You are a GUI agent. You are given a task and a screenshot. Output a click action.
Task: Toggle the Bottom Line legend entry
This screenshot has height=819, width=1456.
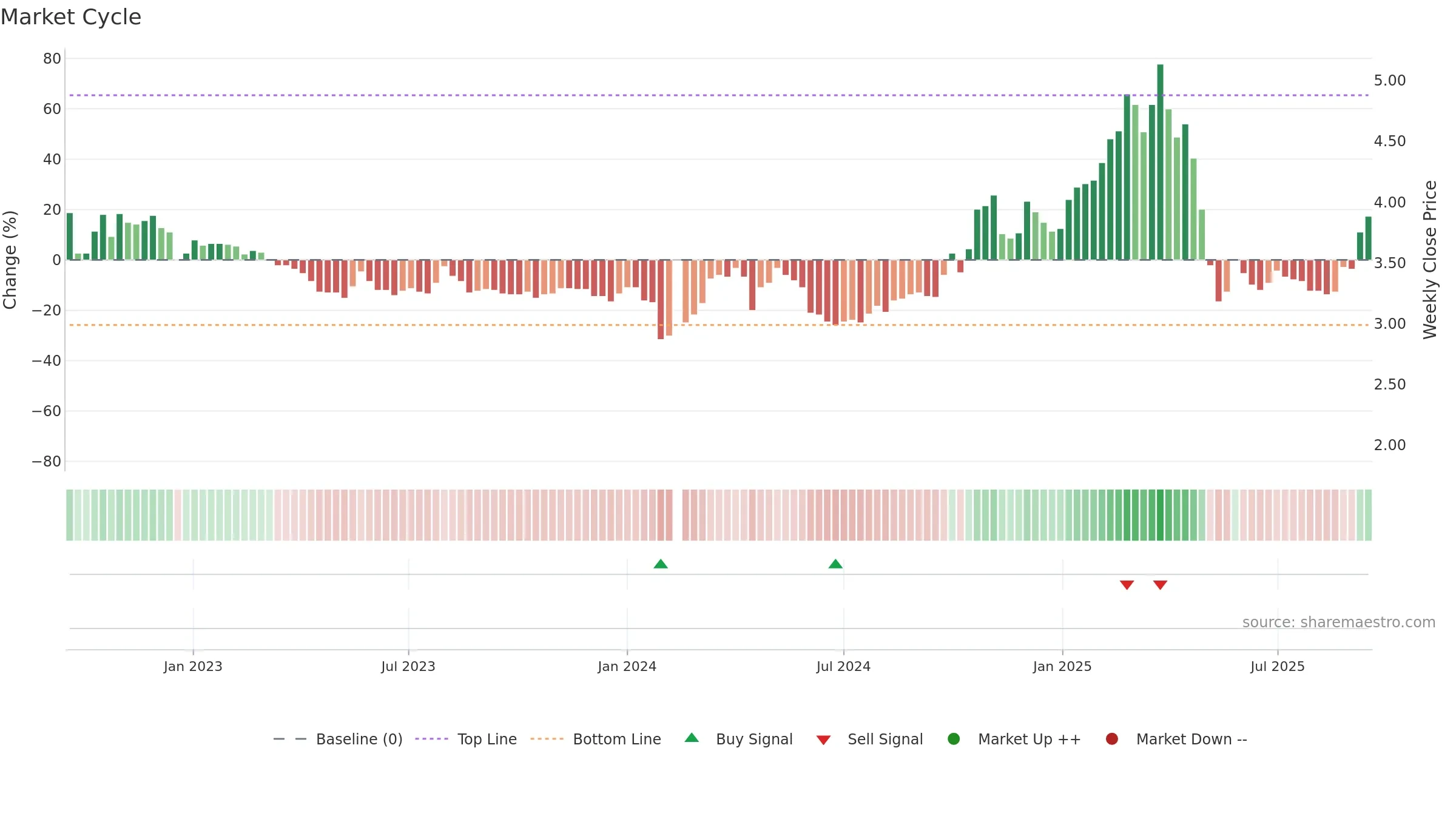[x=596, y=739]
